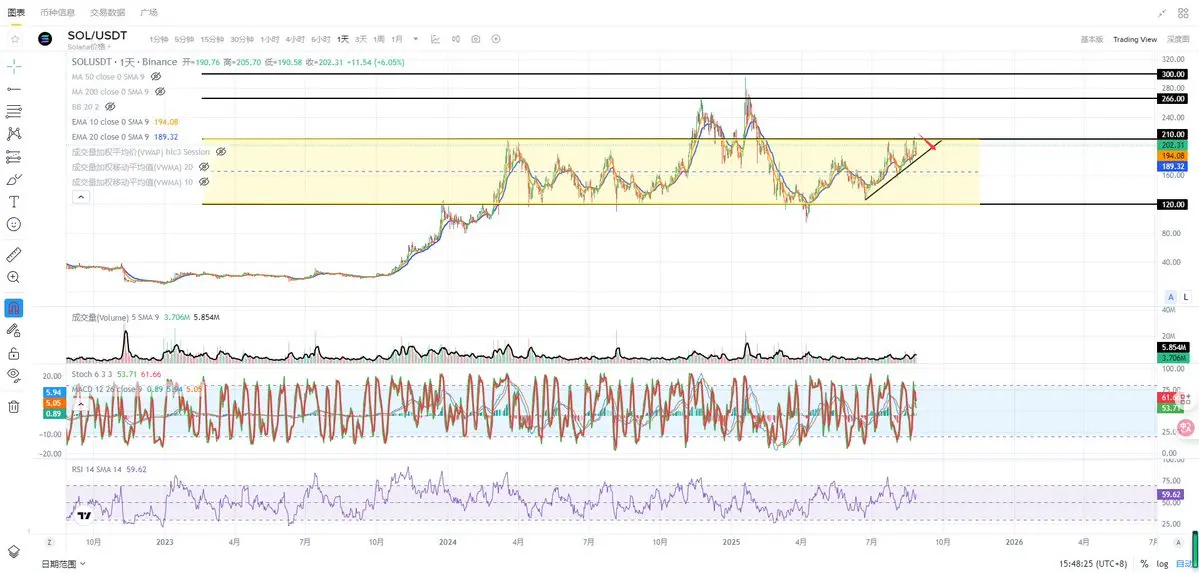The width and height of the screenshot is (1199, 573).
Task: Set interval to 1月
Action: pos(397,39)
